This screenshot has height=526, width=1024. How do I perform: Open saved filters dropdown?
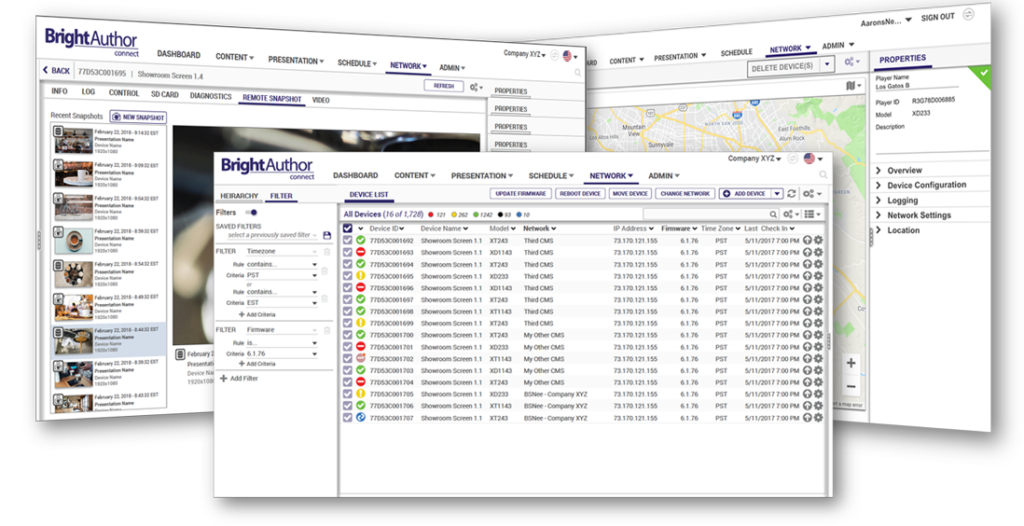[272, 235]
